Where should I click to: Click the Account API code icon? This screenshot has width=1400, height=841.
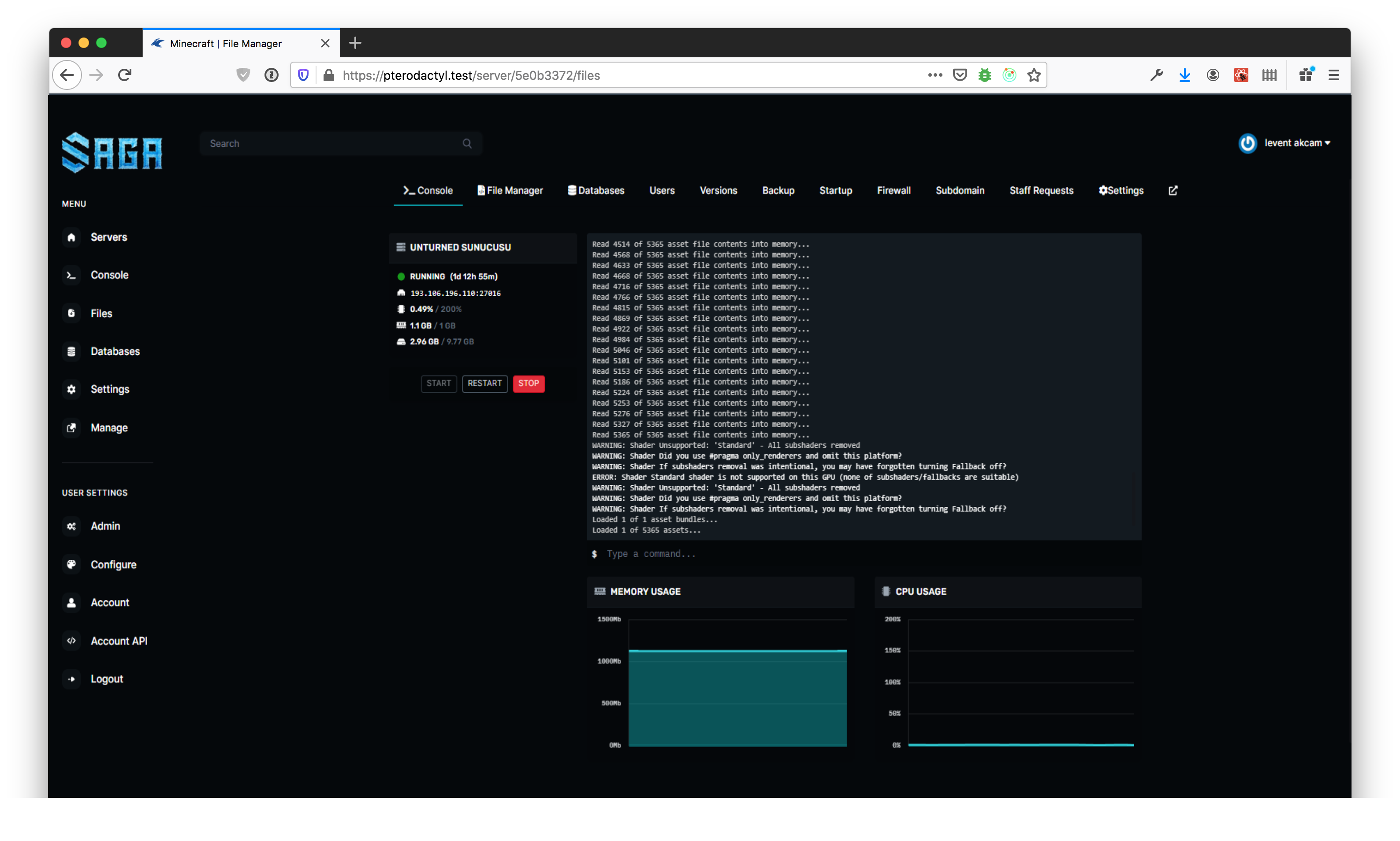[71, 641]
